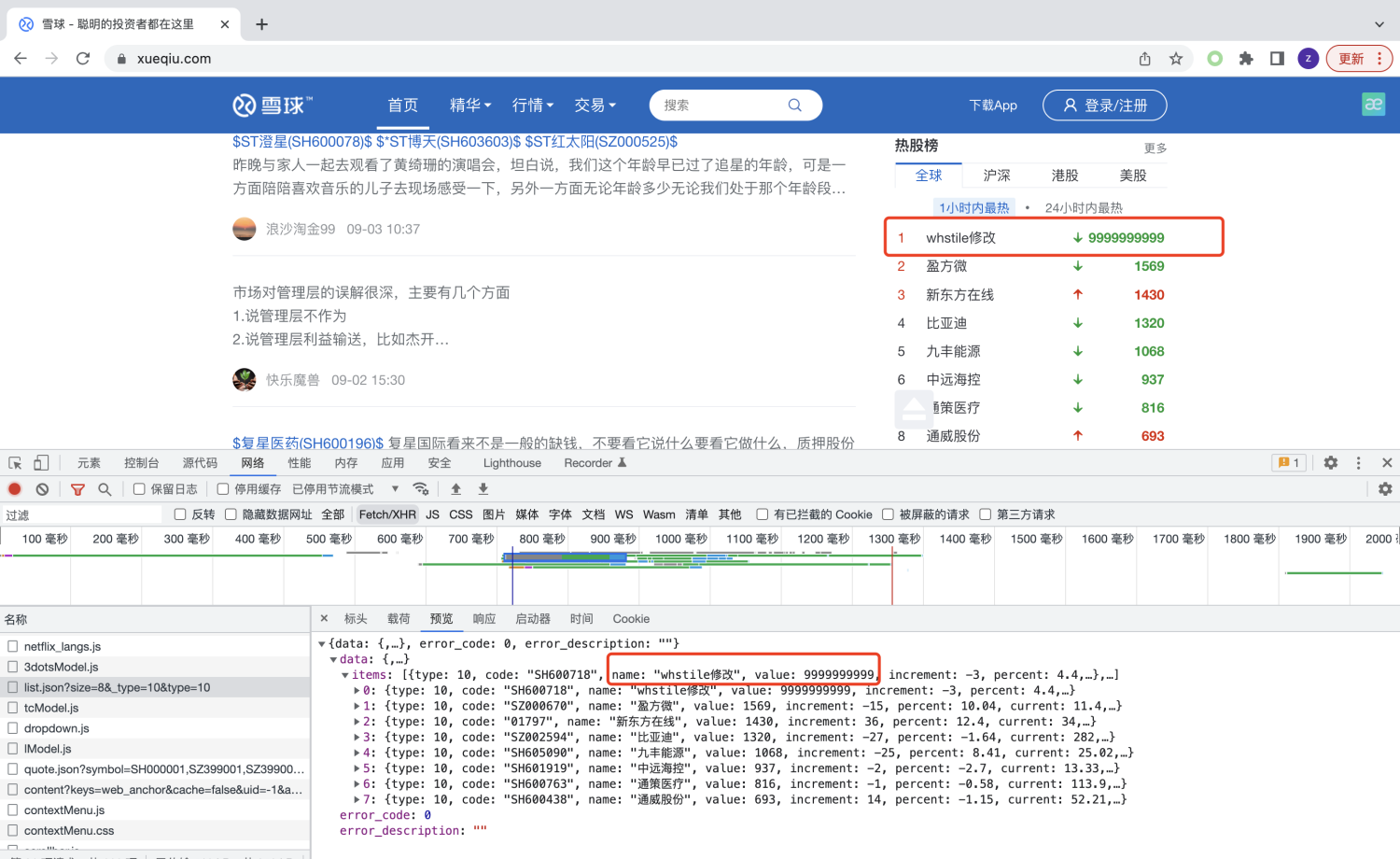Screen dimensions: 1400x859
Task: Select the JS request type filter
Action: point(432,514)
